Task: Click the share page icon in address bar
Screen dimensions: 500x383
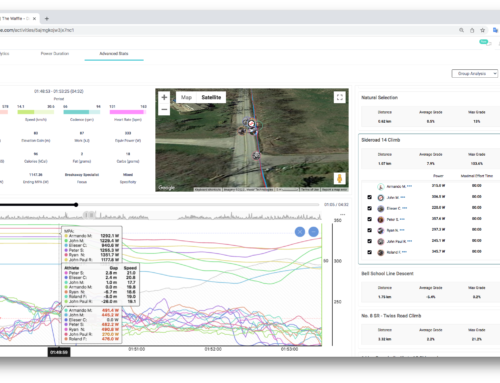Action: [472, 30]
